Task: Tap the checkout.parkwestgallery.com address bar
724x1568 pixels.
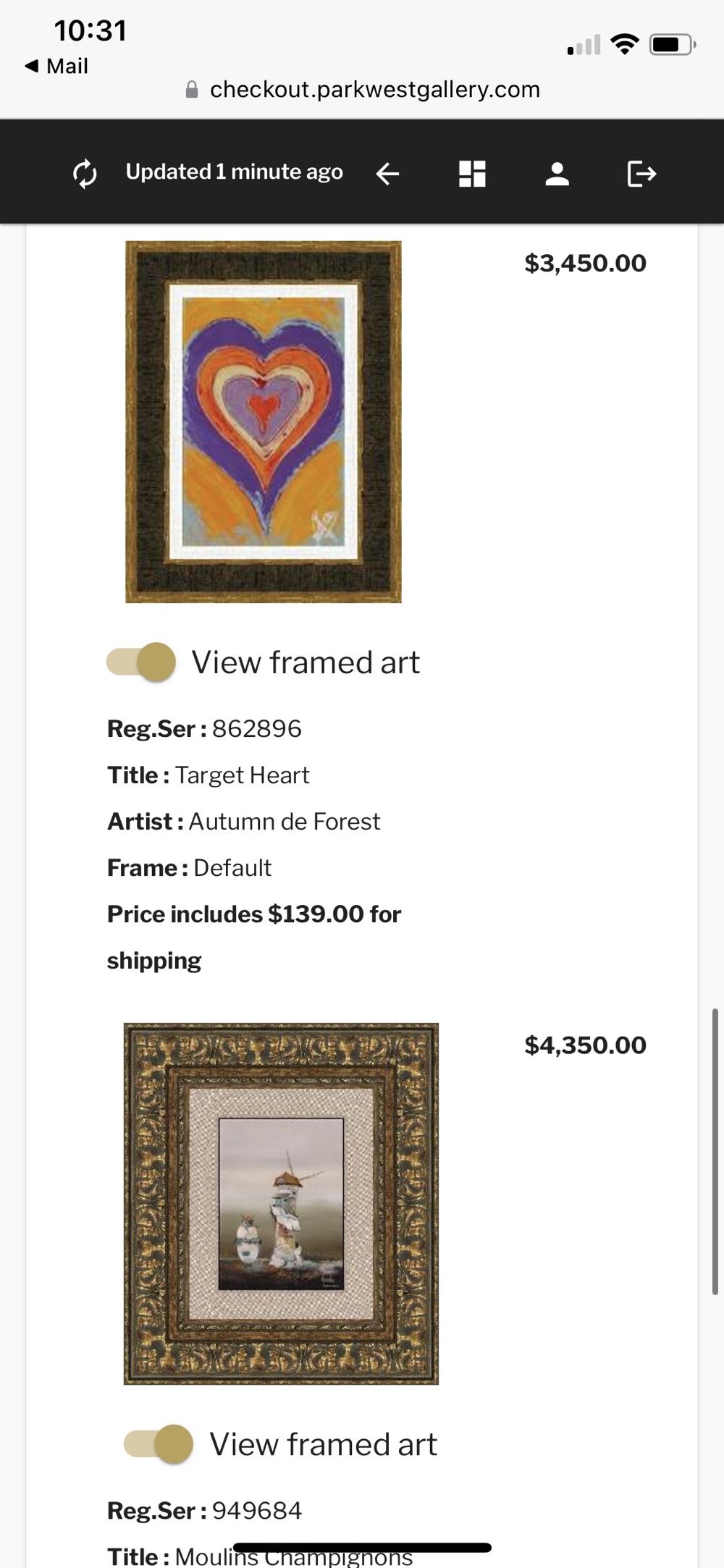Action: tap(374, 90)
